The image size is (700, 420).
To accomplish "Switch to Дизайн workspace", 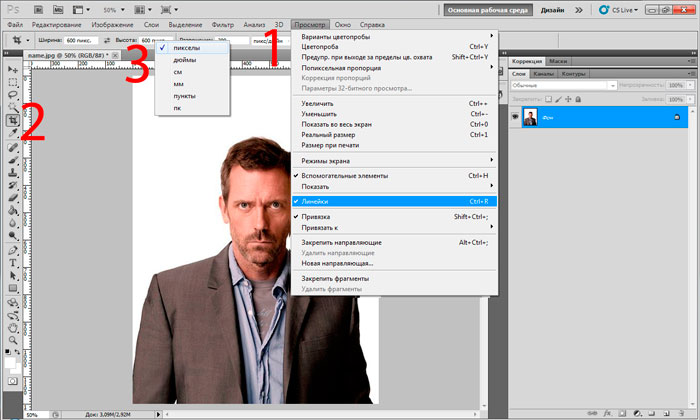I will [x=552, y=10].
